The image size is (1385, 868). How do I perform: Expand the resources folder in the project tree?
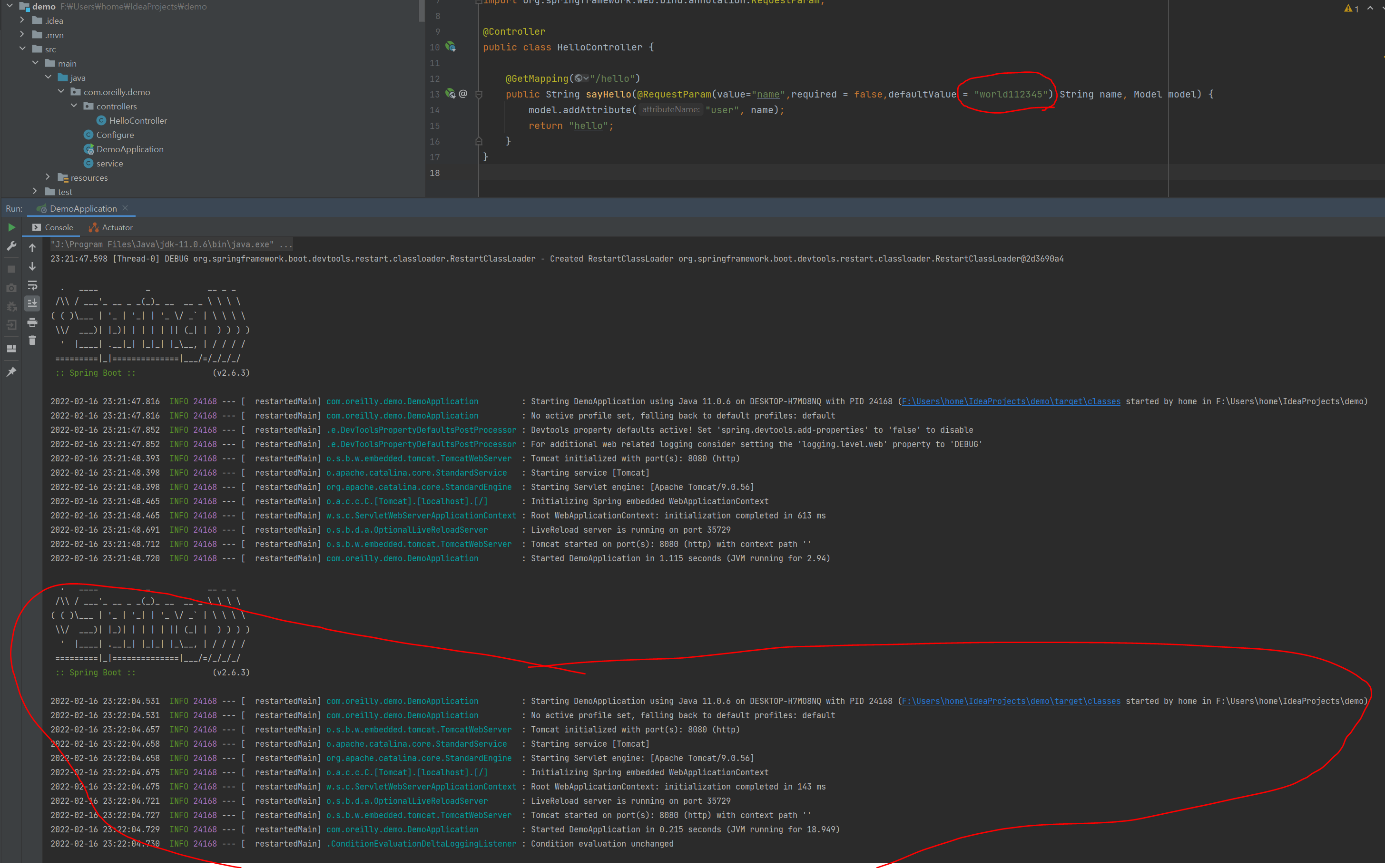point(48,177)
